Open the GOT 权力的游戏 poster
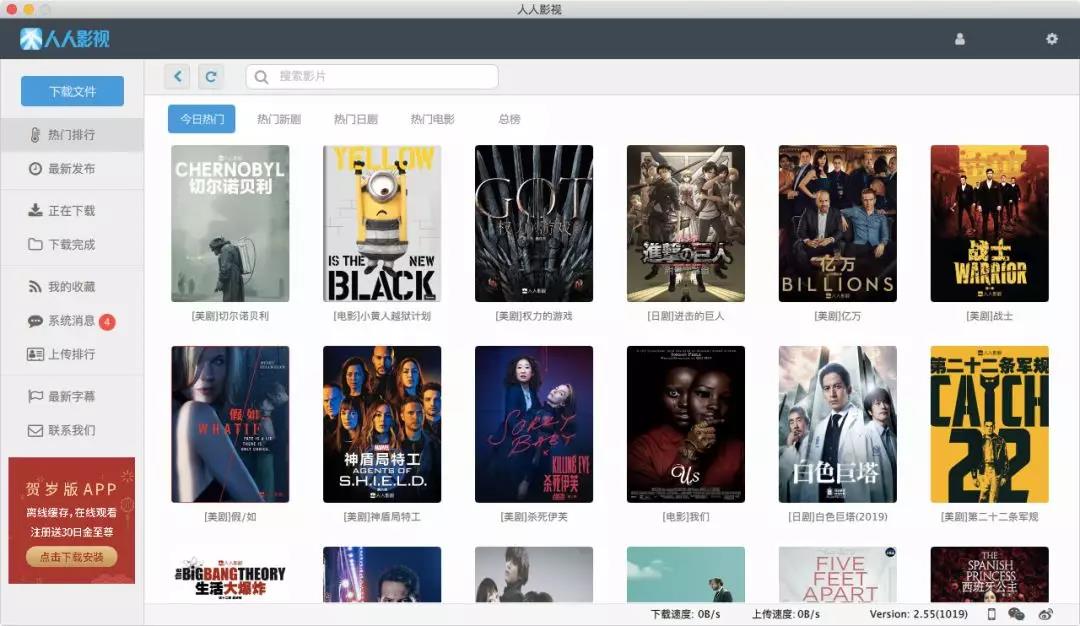The image size is (1080, 626). coord(534,223)
